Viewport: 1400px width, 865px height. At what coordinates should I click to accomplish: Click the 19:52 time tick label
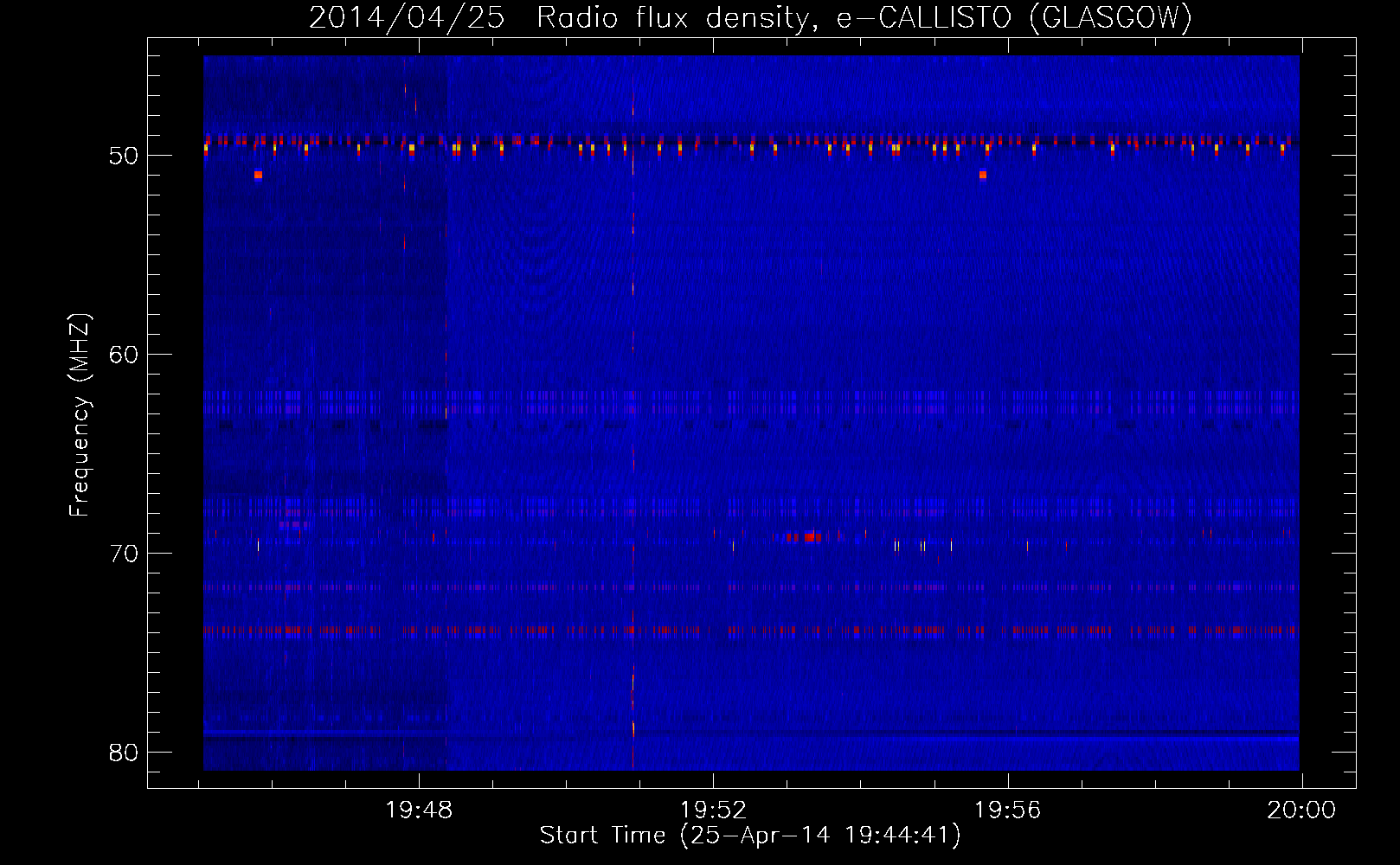(713, 811)
